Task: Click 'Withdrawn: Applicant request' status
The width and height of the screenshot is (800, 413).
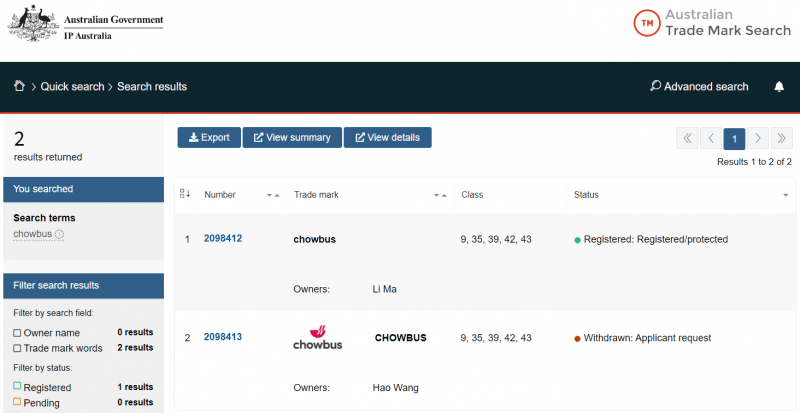Action: (x=647, y=338)
